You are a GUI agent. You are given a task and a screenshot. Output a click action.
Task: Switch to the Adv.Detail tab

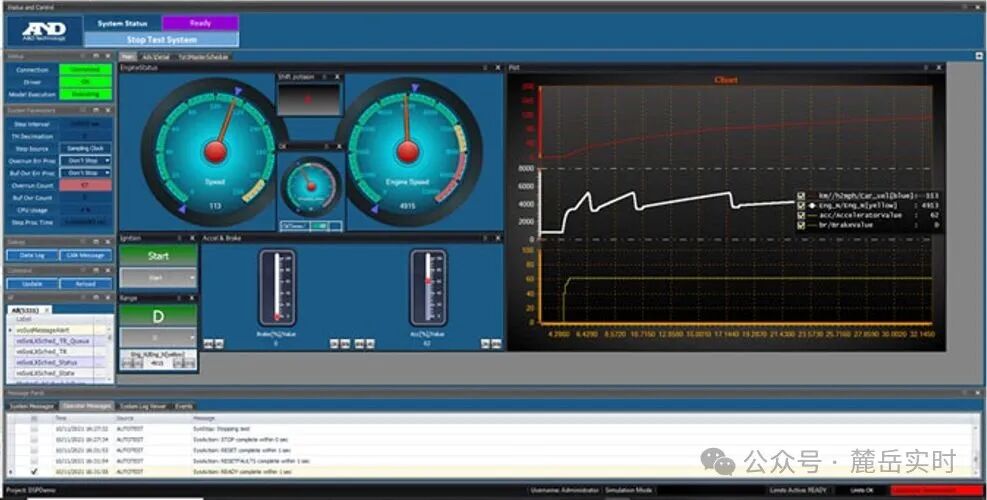[156, 57]
